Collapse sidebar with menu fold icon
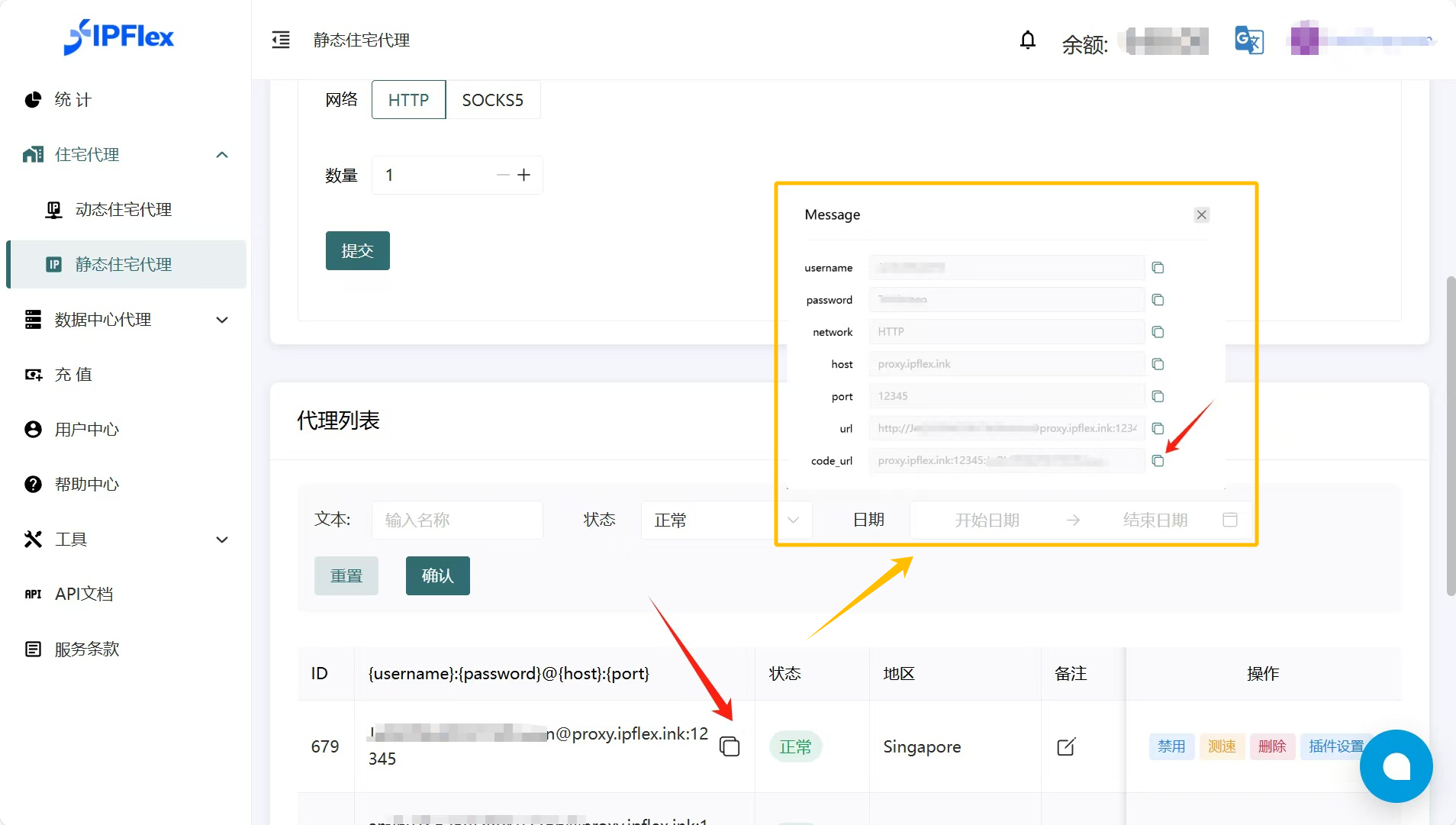This screenshot has height=825, width=1456. (x=281, y=40)
